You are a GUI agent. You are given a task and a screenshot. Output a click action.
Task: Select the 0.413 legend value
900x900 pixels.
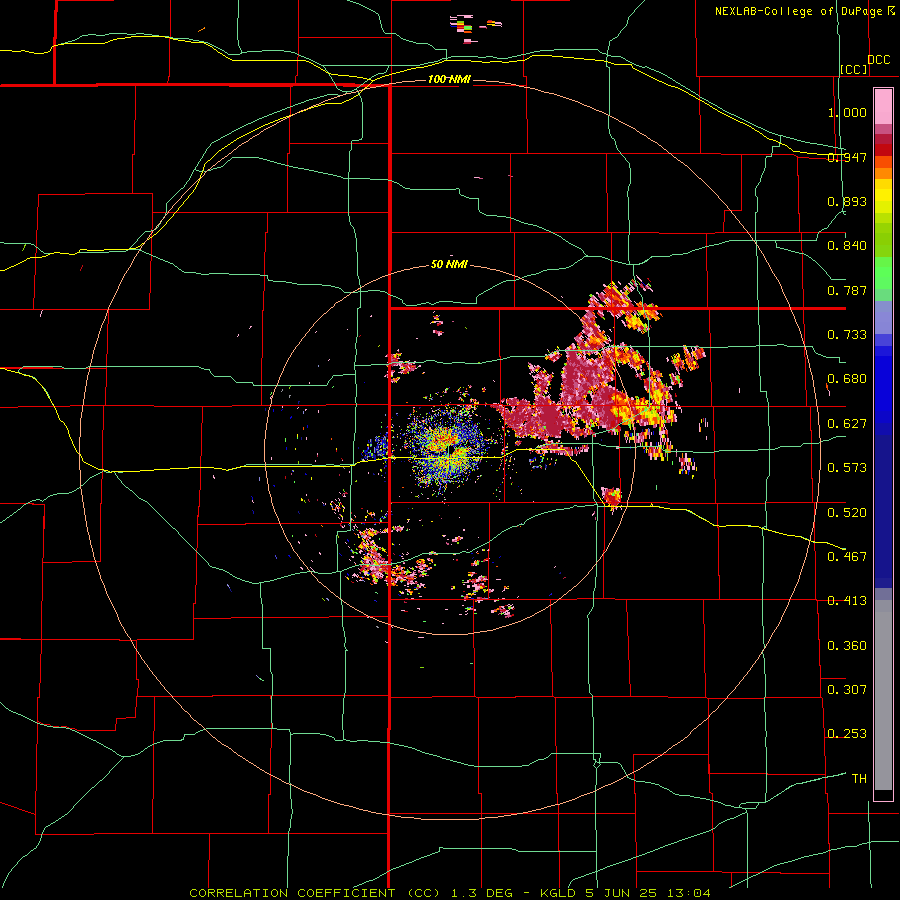point(847,601)
